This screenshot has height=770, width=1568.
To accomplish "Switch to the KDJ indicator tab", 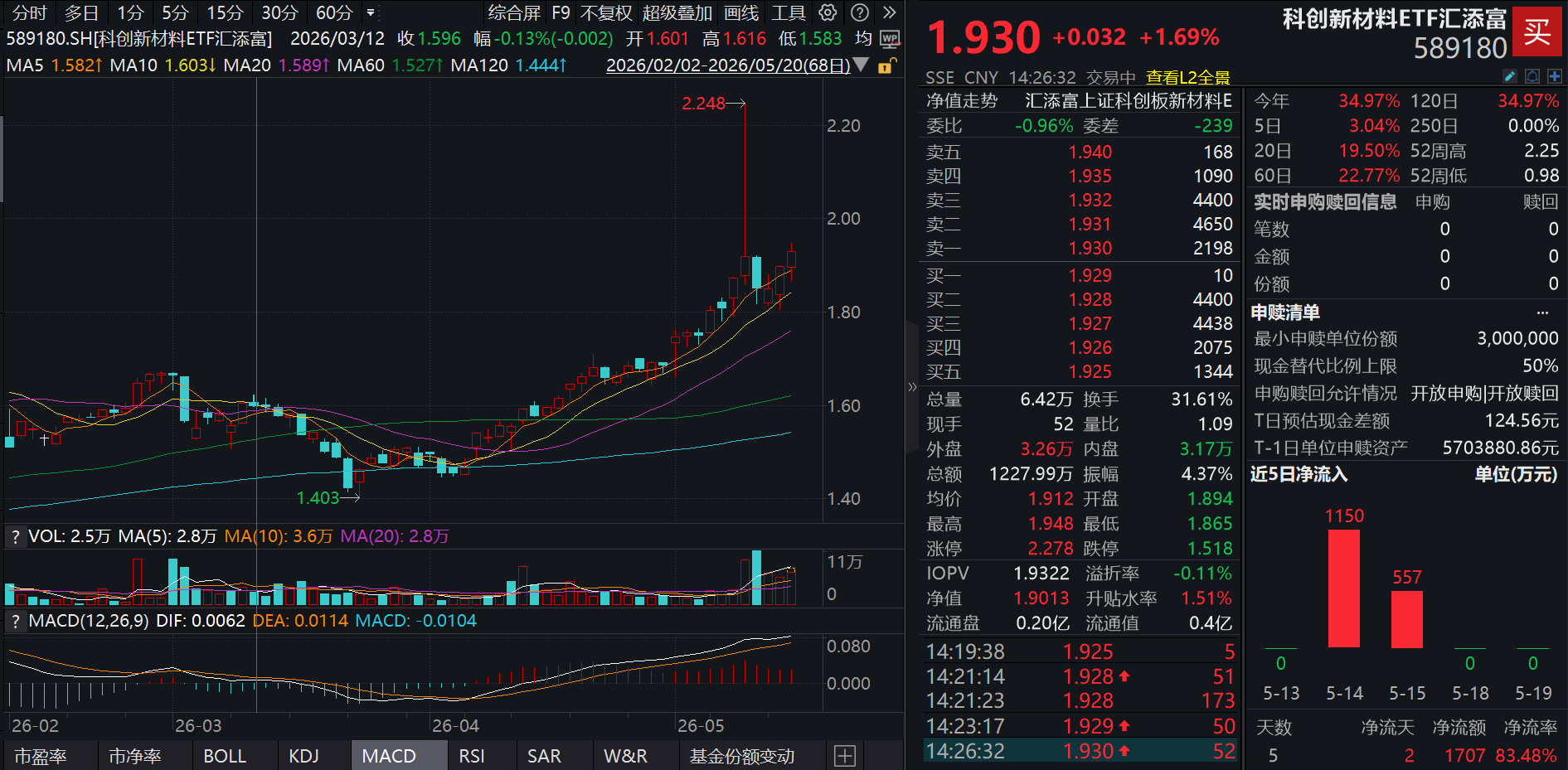I will pyautogui.click(x=303, y=756).
